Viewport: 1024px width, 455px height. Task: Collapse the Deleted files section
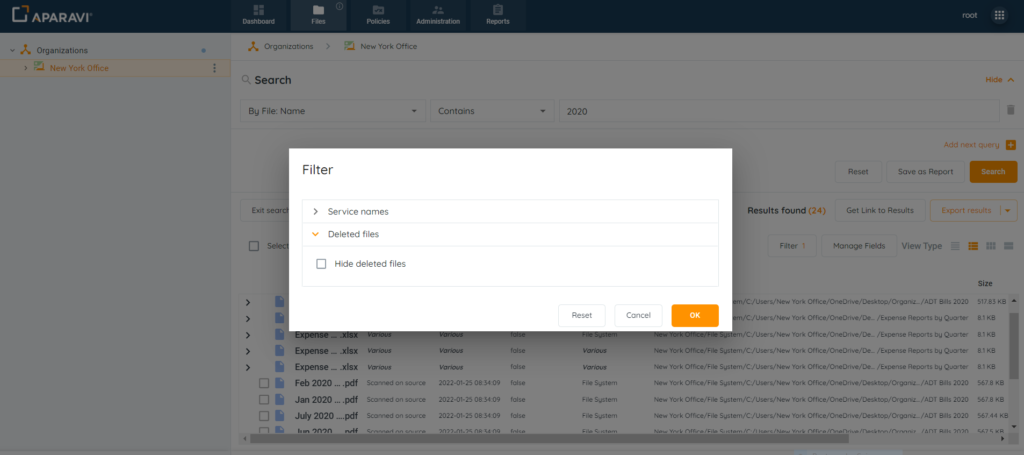315,234
